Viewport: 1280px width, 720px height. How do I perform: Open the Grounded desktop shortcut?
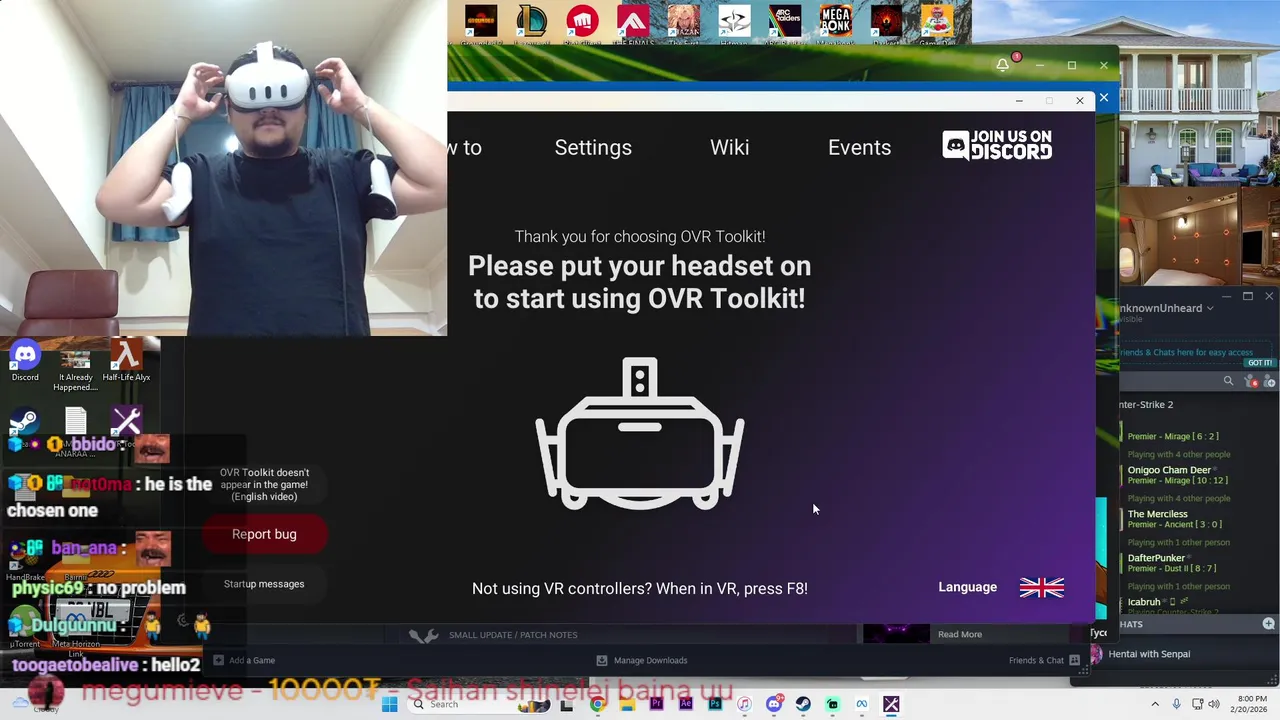tap(481, 23)
